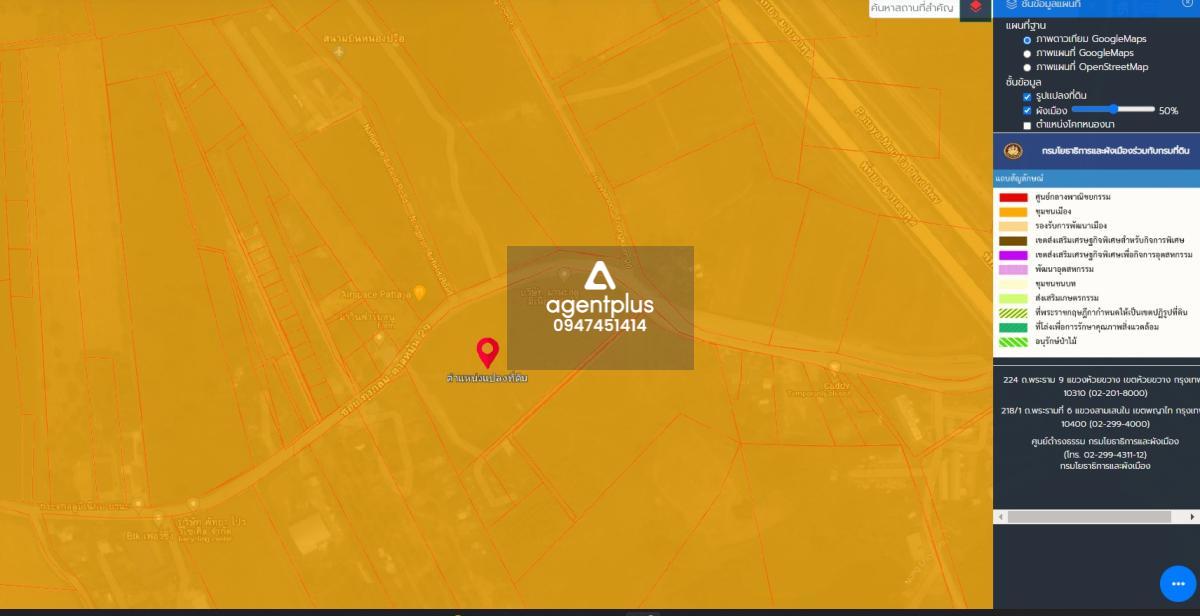The image size is (1200, 616).
Task: Click the important places search field
Action: [x=914, y=8]
